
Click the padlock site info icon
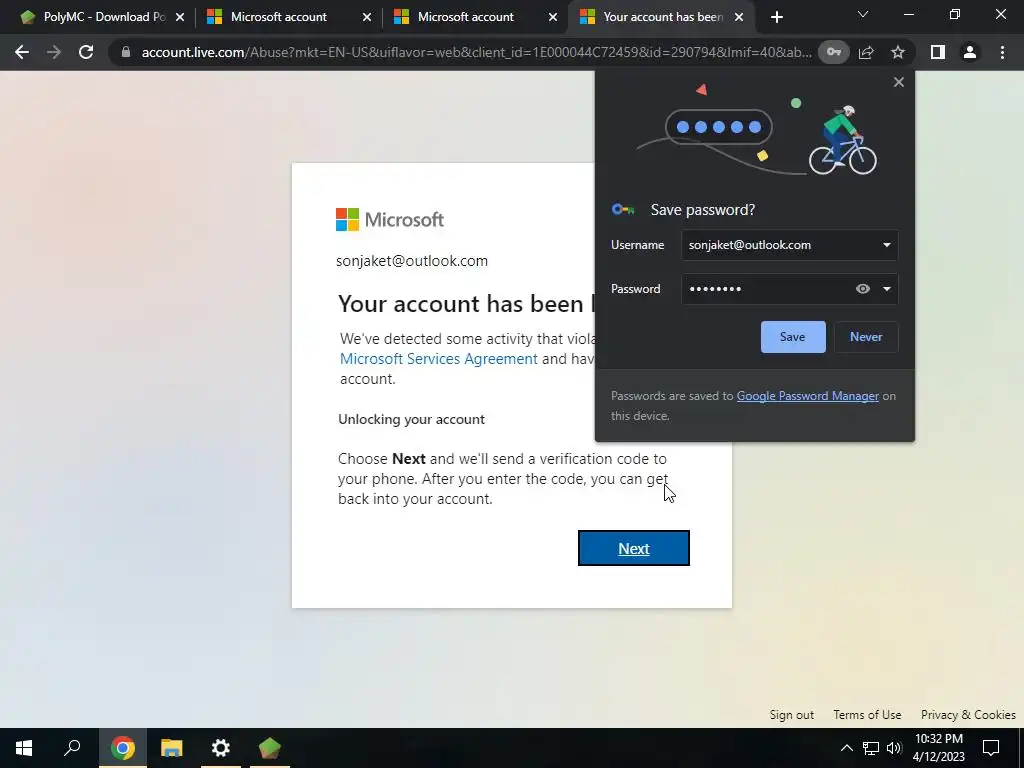(126, 52)
